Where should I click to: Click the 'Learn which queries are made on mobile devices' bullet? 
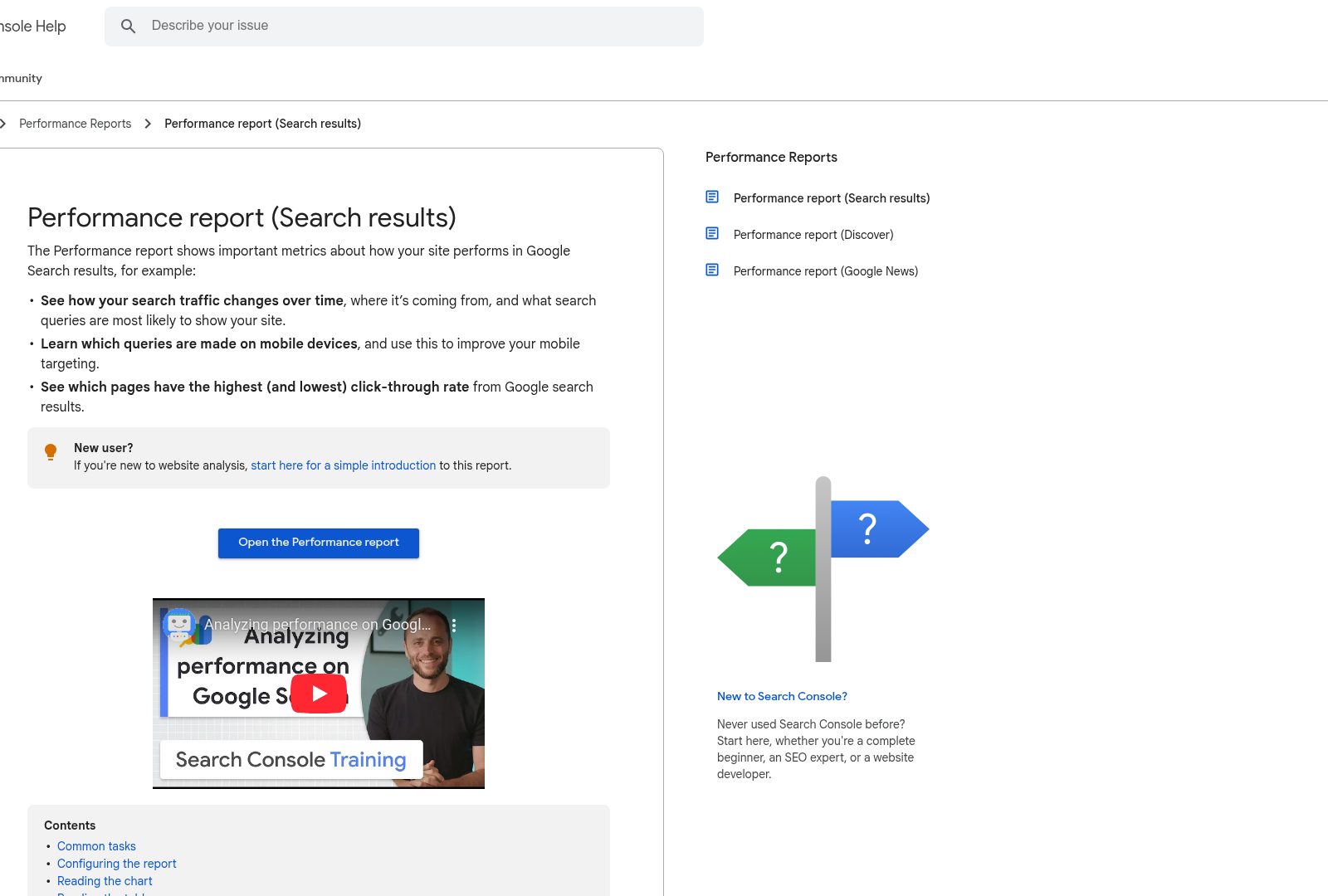point(310,353)
